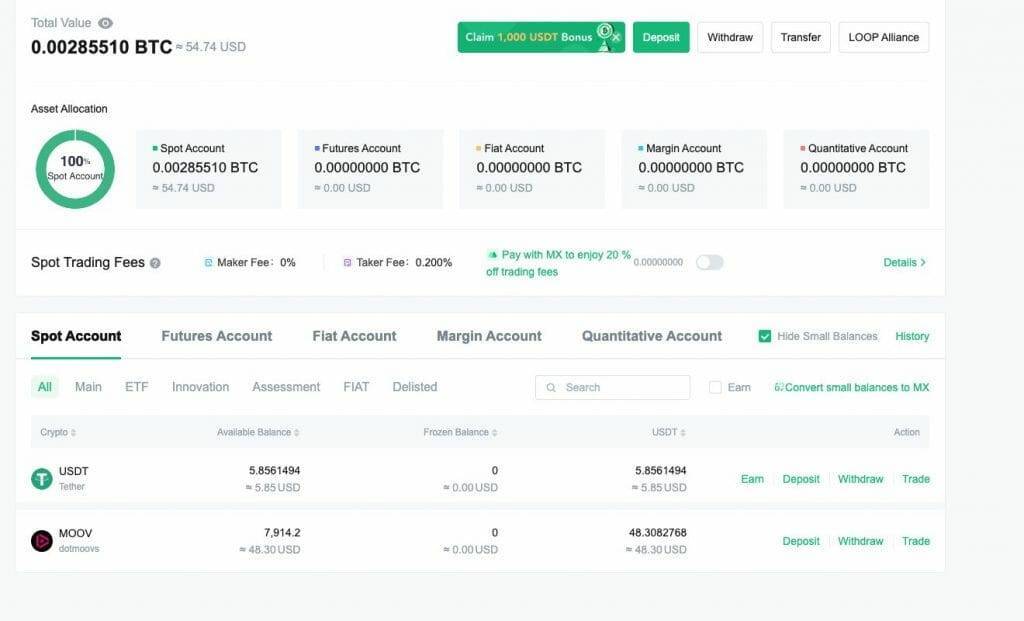Screen dimensions: 1024x621
Task: Open the Fiat Account tab
Action: [355, 336]
